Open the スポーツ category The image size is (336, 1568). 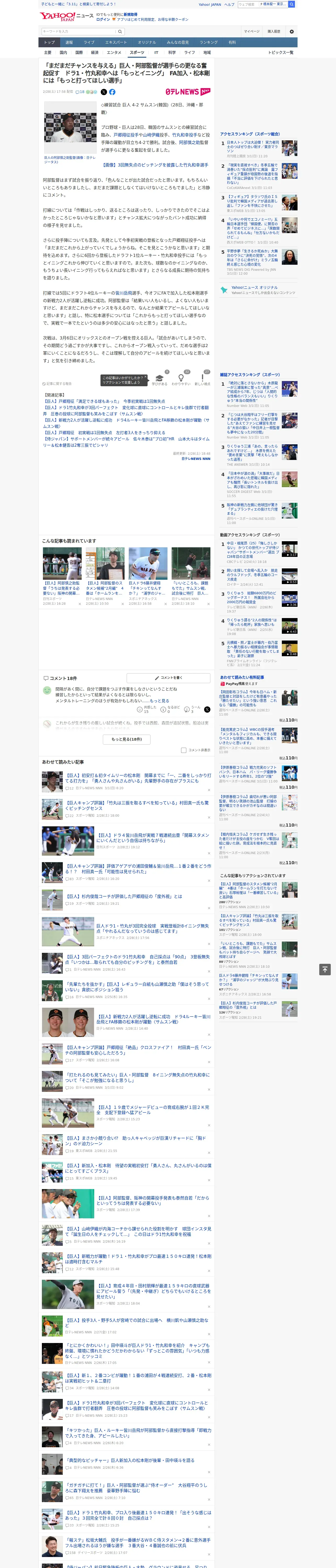click(137, 52)
